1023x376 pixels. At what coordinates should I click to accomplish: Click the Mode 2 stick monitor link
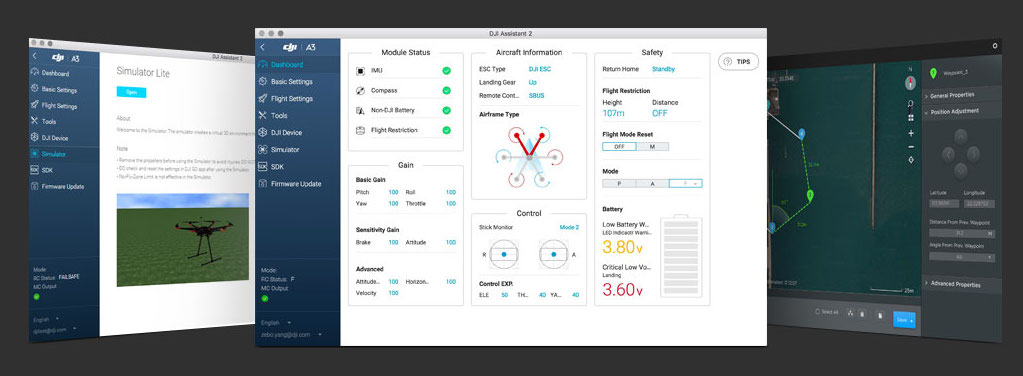point(569,227)
